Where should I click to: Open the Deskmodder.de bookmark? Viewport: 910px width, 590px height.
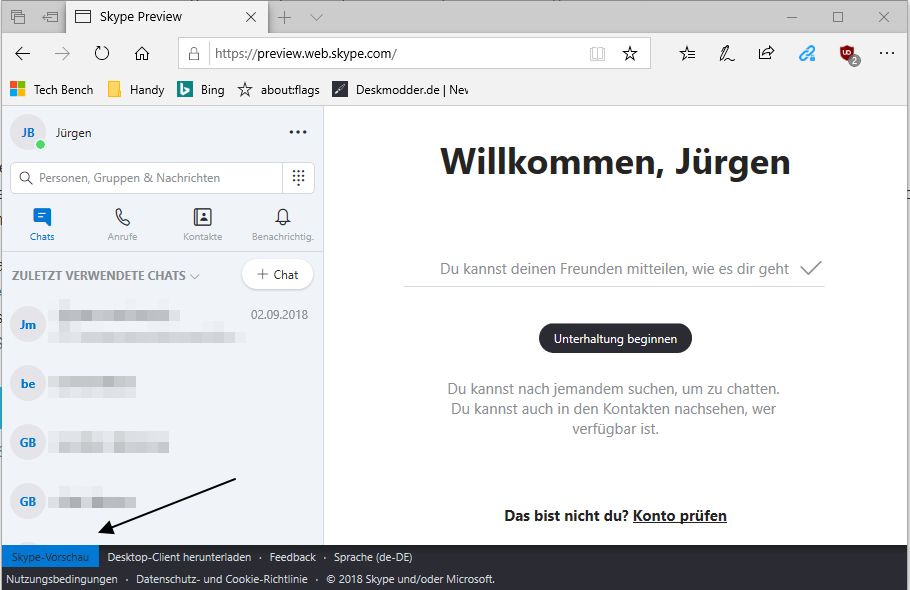point(400,89)
